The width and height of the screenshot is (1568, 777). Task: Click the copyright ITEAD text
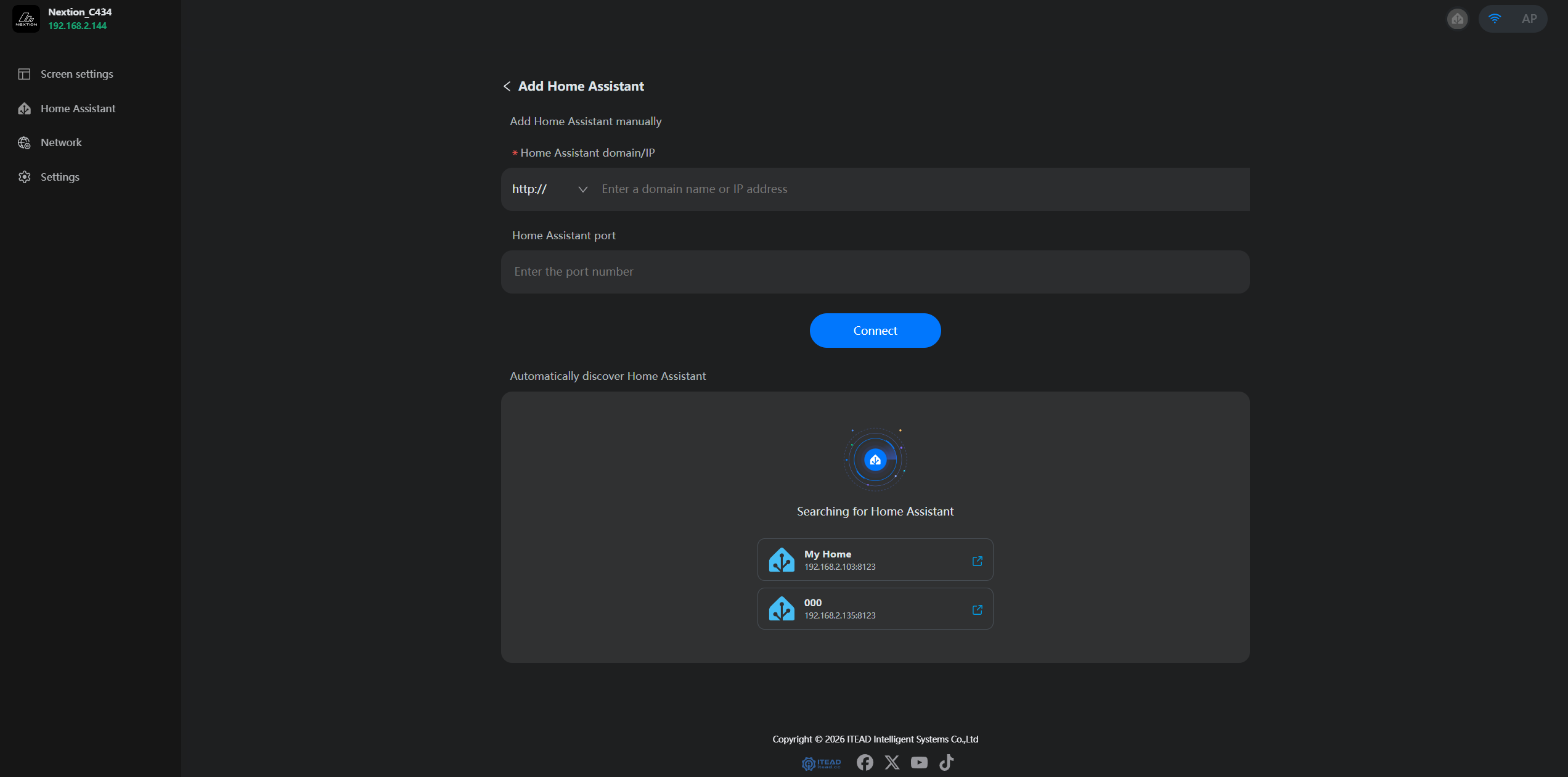click(875, 739)
